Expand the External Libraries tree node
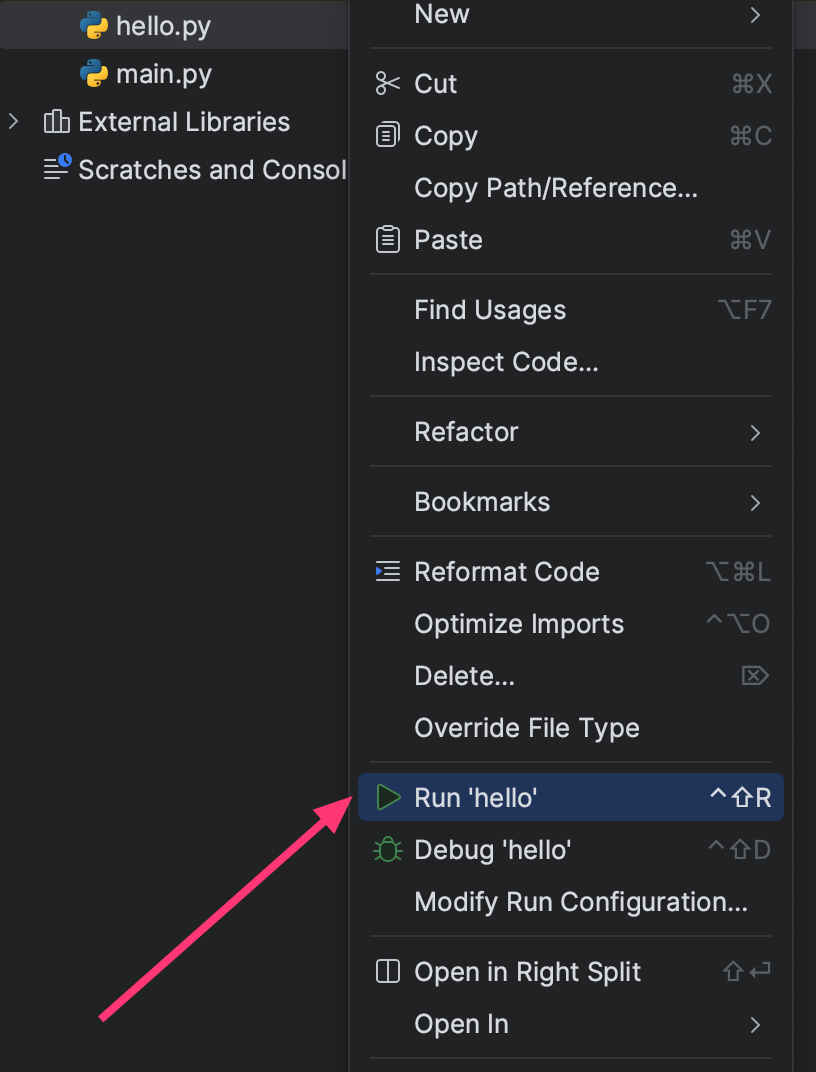This screenshot has height=1072, width=816. click(x=14, y=122)
